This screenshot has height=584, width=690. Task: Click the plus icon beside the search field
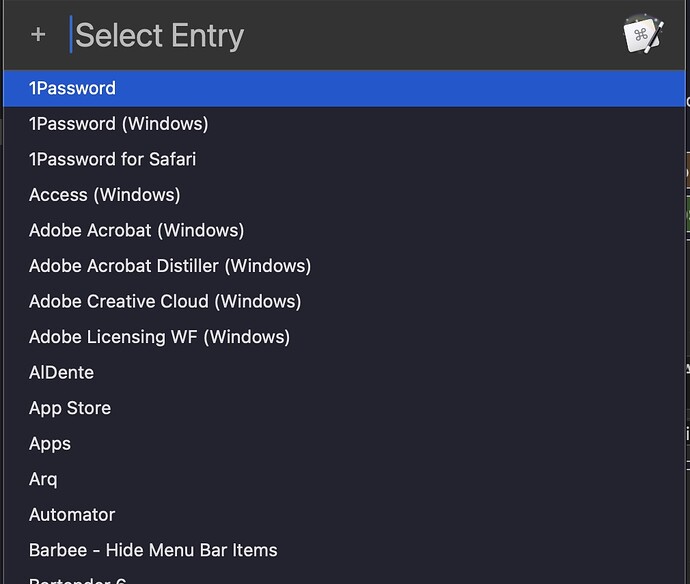38,34
